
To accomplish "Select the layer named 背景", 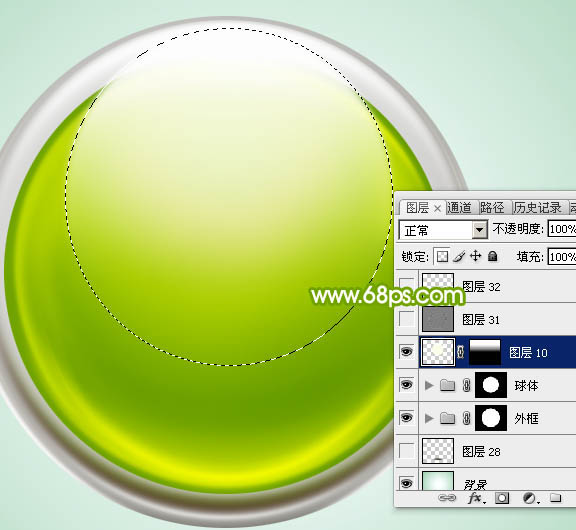I will 475,484.
